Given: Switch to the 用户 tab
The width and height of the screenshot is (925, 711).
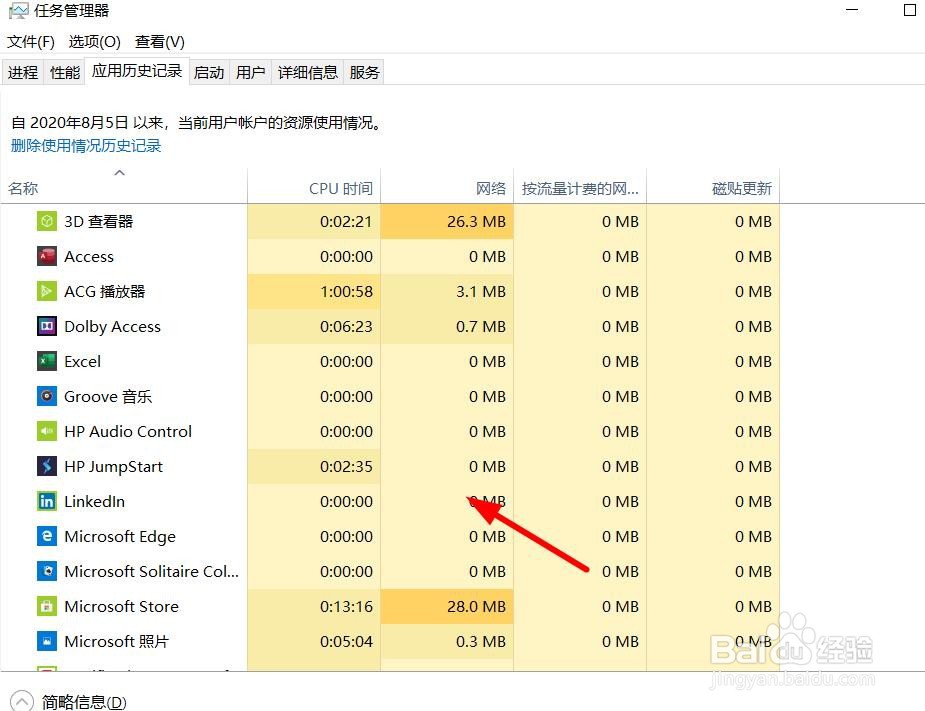Looking at the screenshot, I should coord(250,72).
